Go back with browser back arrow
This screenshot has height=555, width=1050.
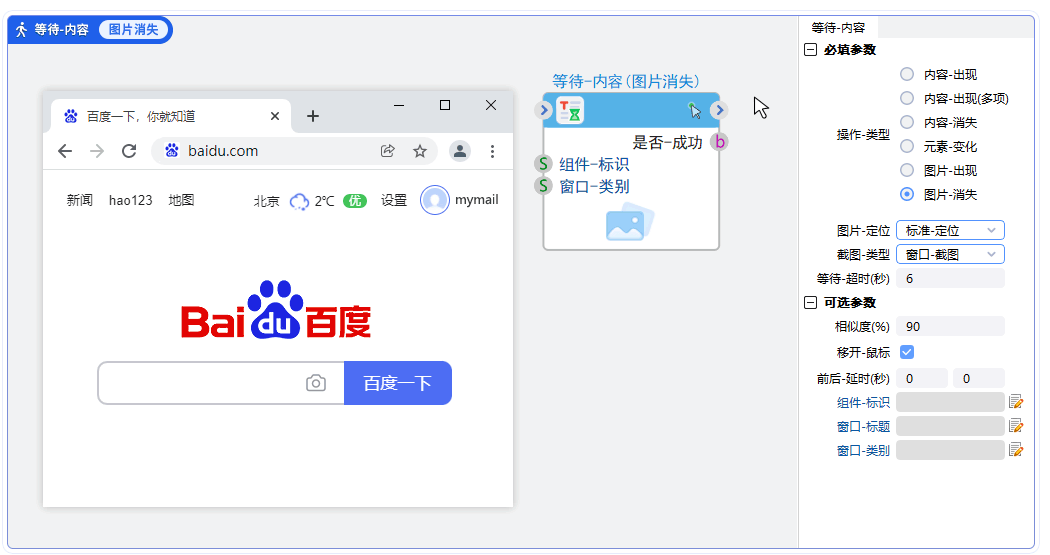point(65,151)
